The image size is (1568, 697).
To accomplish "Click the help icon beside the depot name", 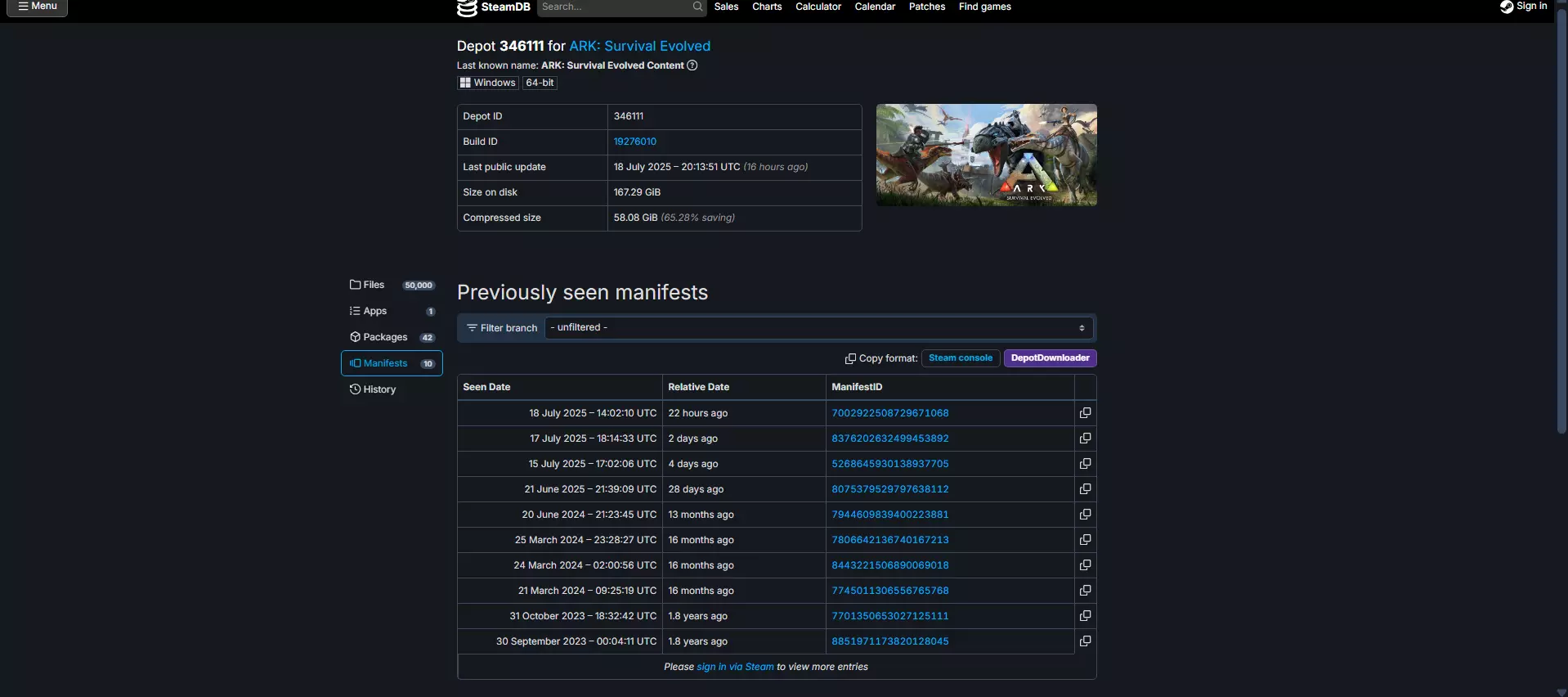I will (692, 65).
